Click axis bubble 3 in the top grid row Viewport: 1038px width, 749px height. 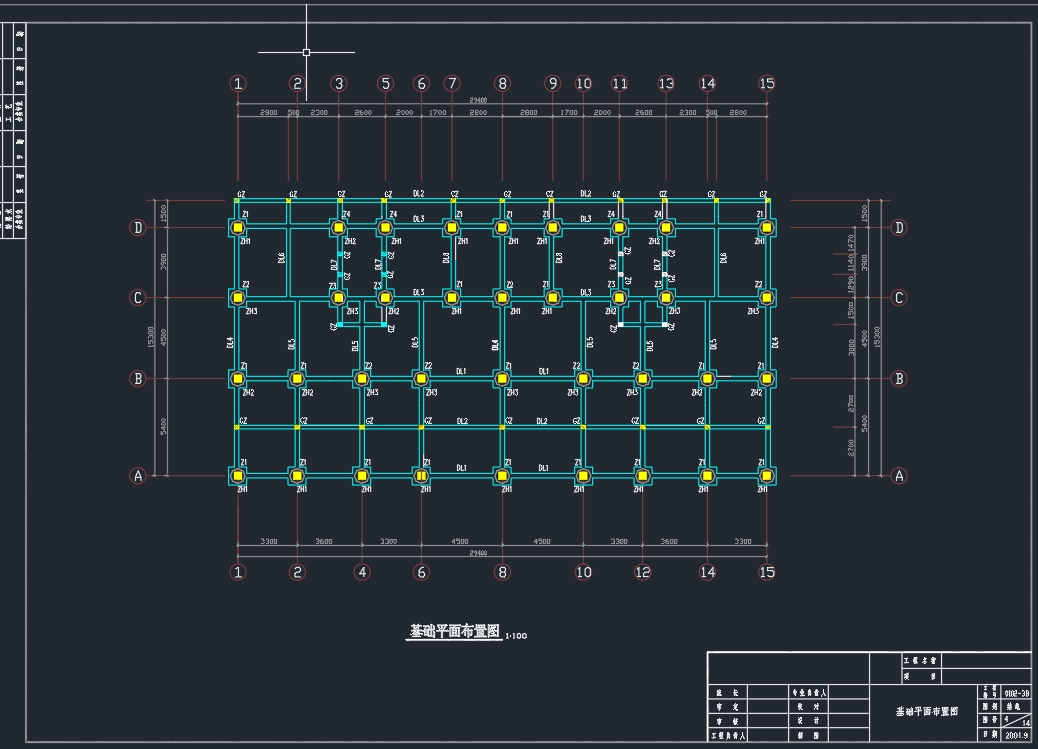(x=339, y=83)
